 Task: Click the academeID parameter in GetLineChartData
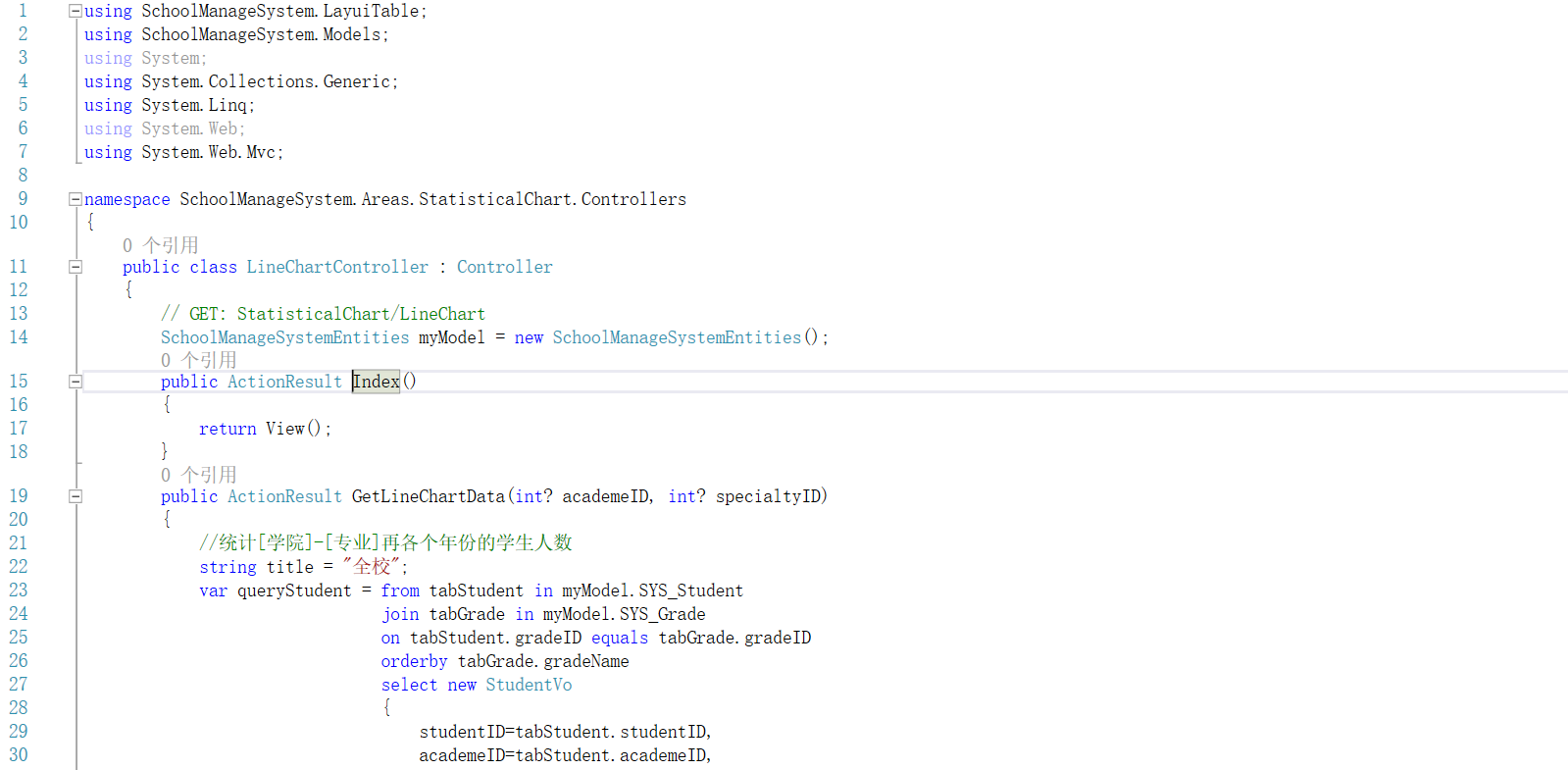[605, 496]
